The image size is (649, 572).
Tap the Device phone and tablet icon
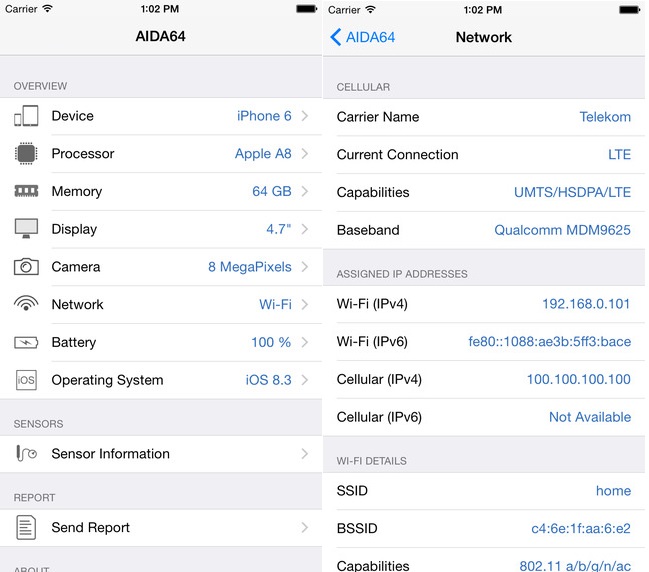(x=26, y=116)
